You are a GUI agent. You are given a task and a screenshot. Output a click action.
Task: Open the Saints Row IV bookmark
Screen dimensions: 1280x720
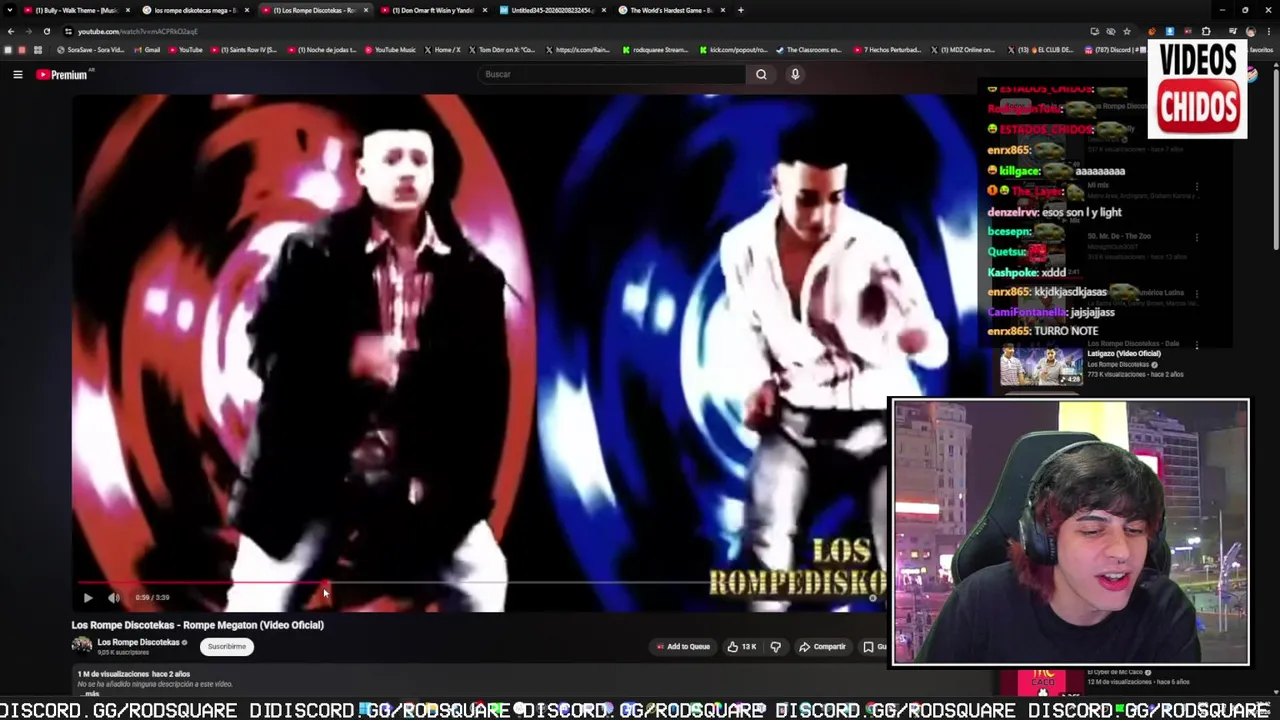click(244, 50)
